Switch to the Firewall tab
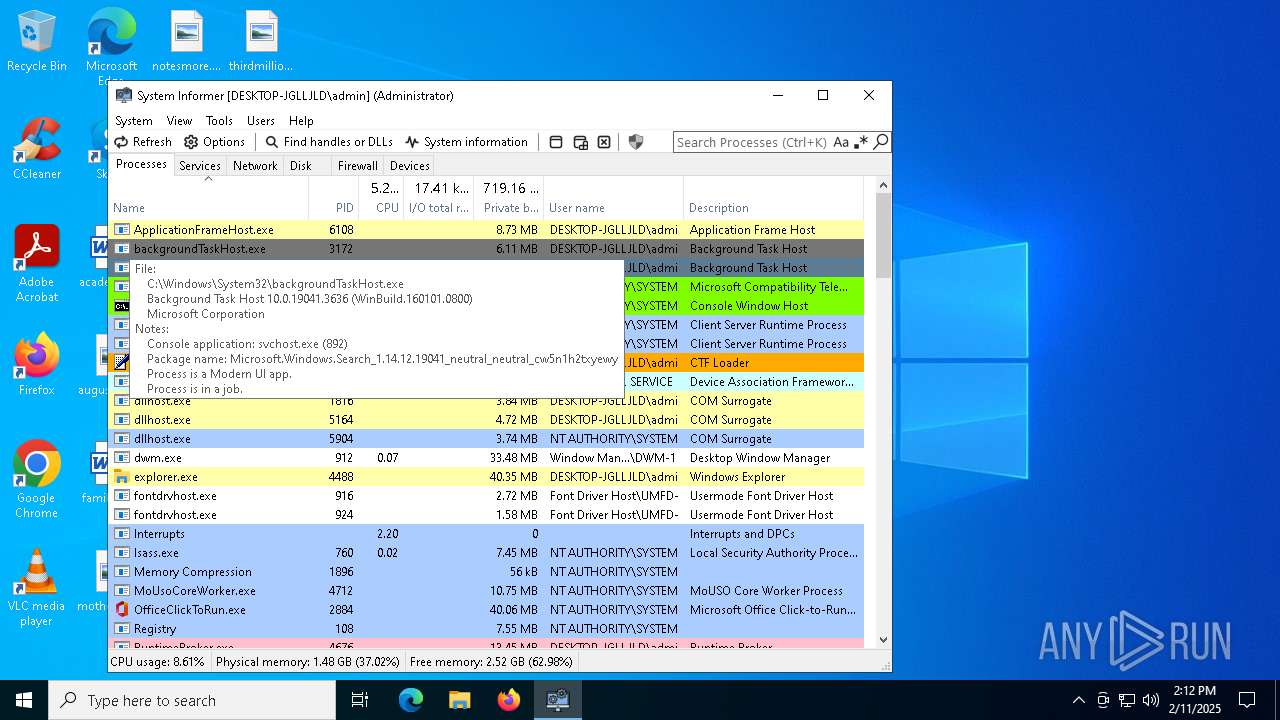1280x720 pixels. (x=357, y=166)
